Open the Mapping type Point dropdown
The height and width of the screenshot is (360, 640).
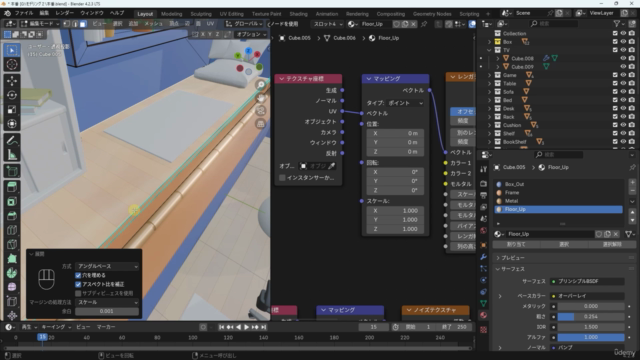[x=404, y=103]
